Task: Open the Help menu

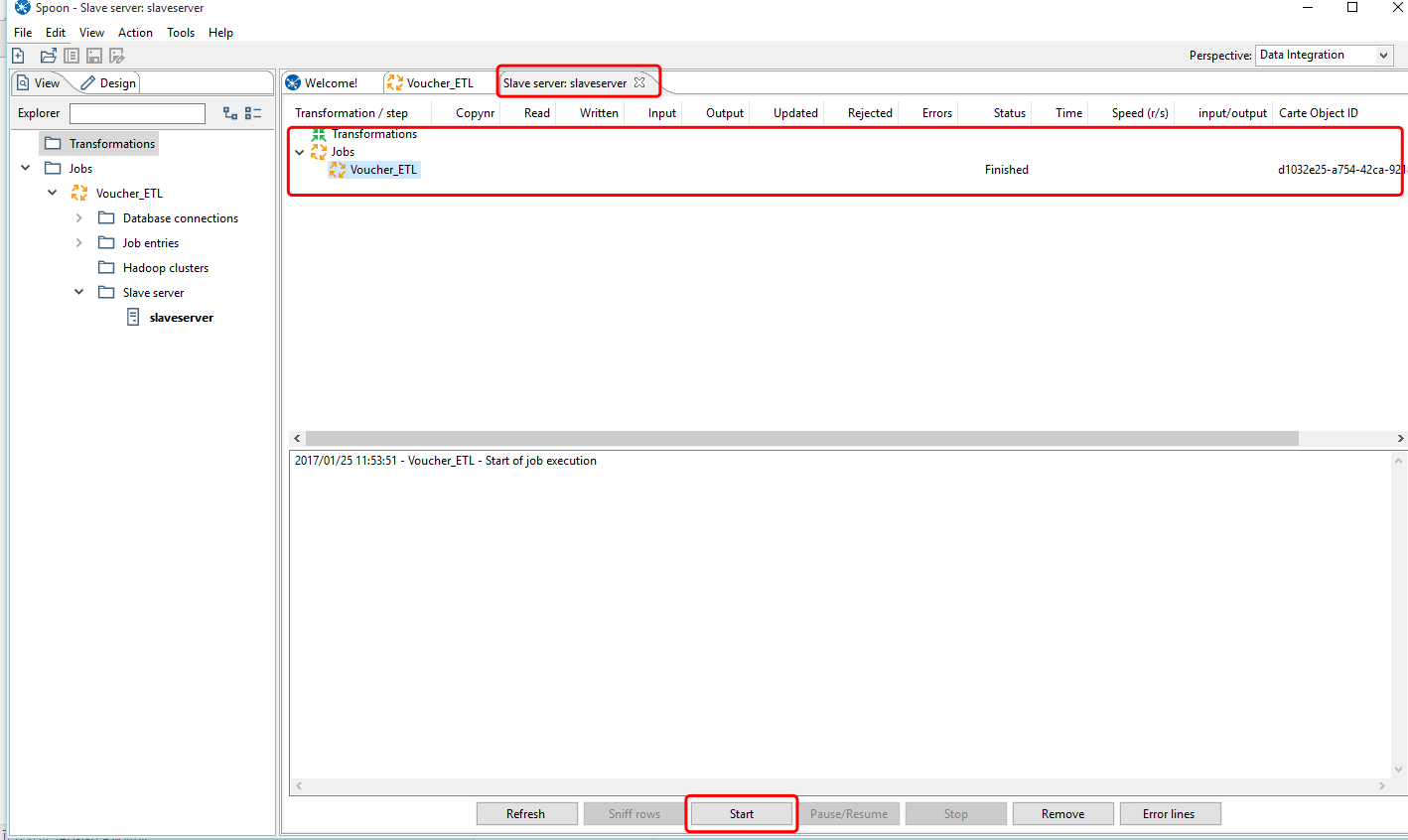Action: (220, 33)
